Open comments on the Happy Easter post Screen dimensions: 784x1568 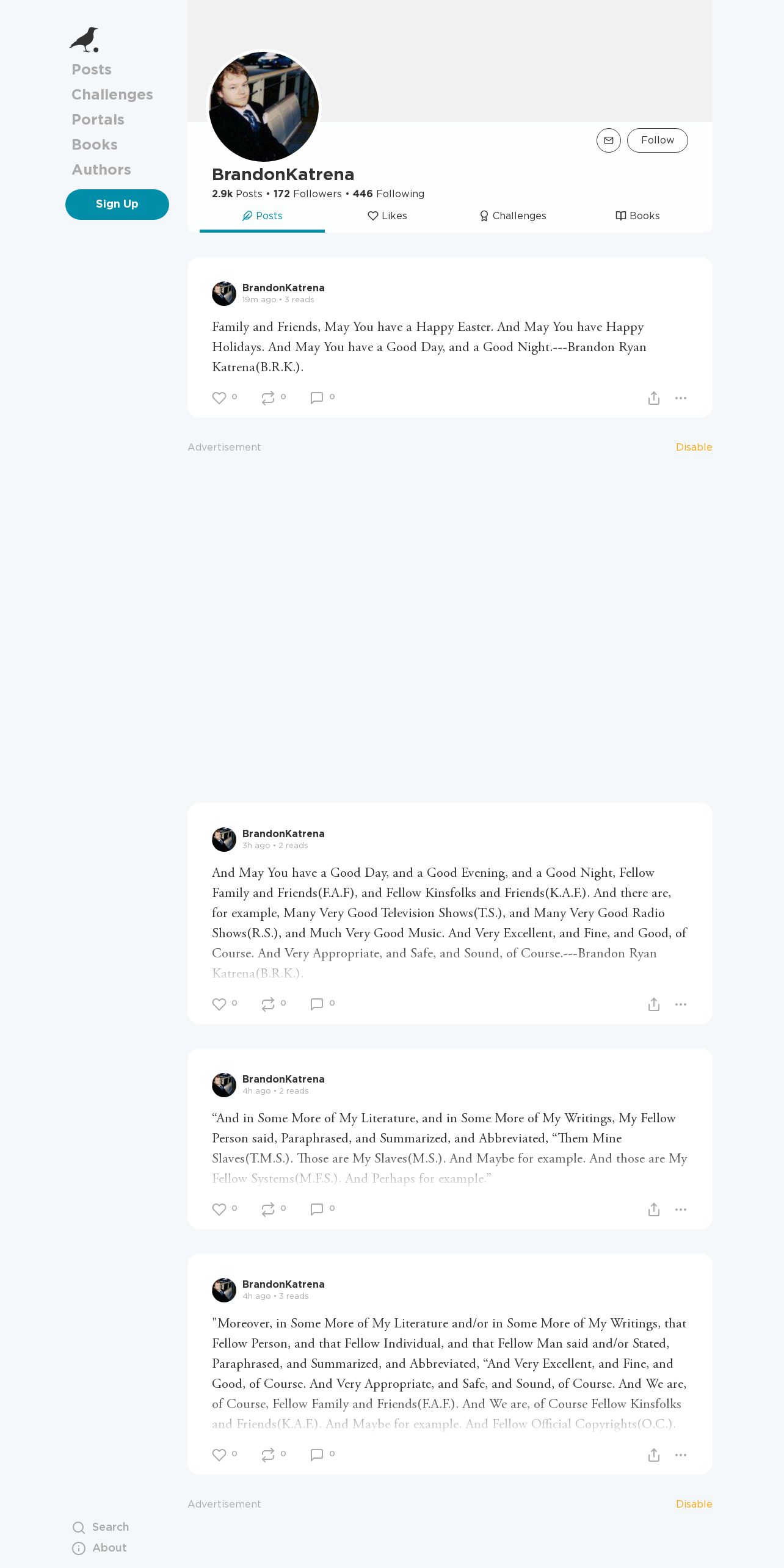[x=316, y=398]
